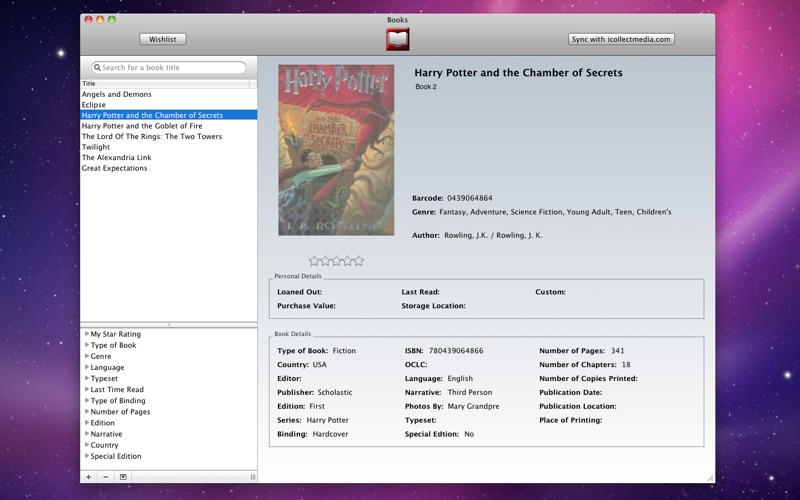Screen dimensions: 800x500
Task: Expand My Star Rating filter
Action: point(87,334)
